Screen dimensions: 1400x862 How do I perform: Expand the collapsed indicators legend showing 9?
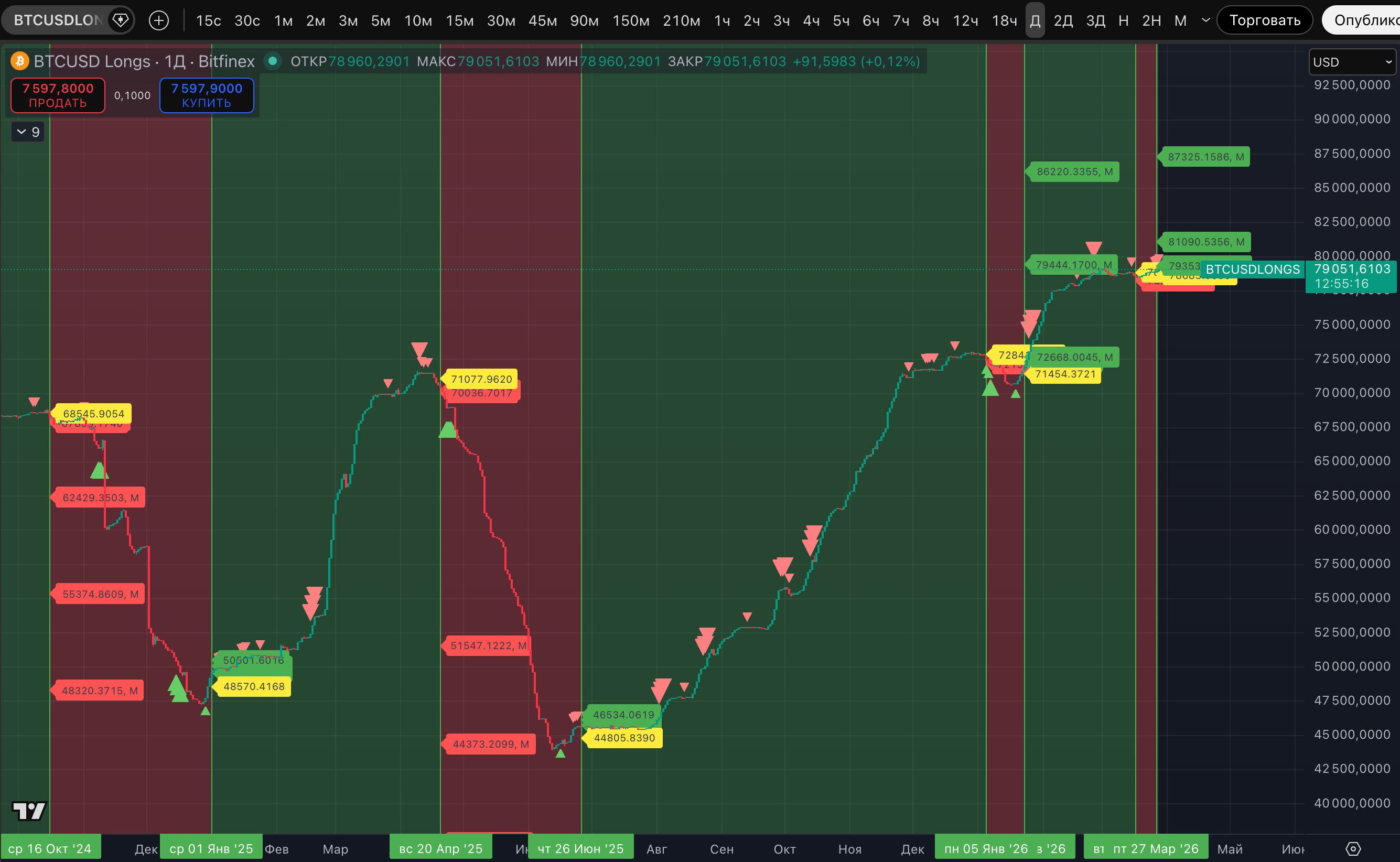[28, 132]
